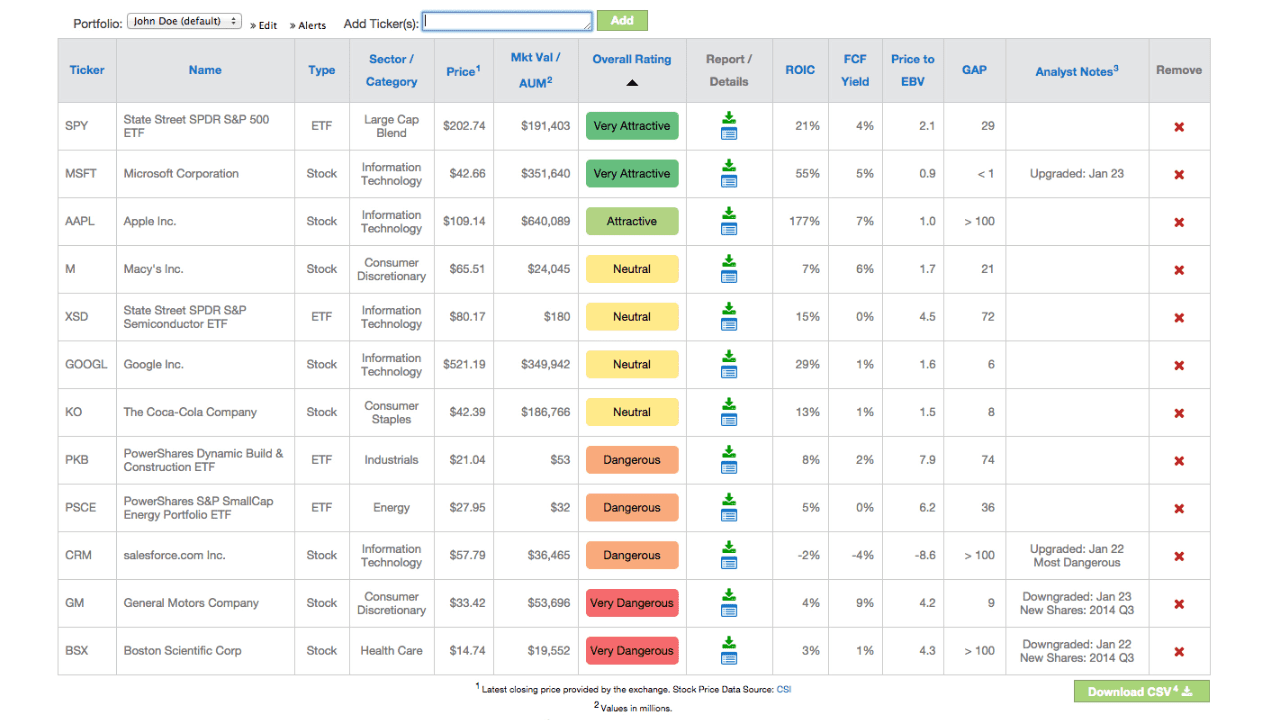Sort by the FCF Yield header
Viewport: 1280px width, 720px height.
(x=855, y=70)
